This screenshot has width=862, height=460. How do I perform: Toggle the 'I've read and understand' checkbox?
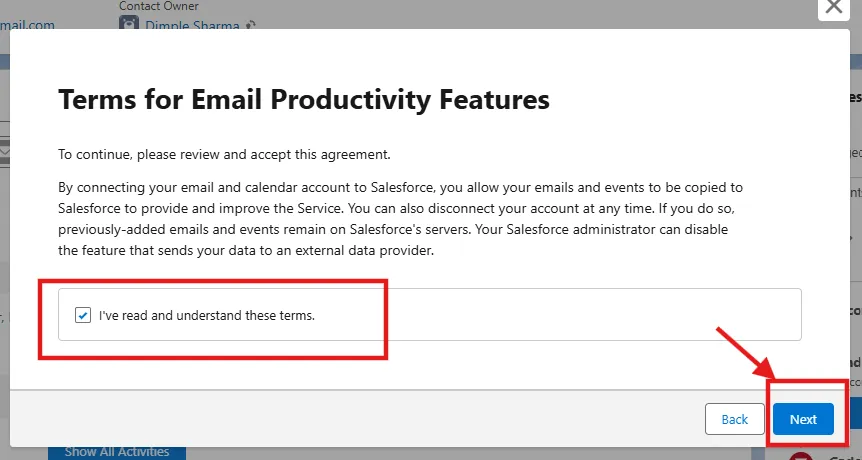(x=83, y=315)
